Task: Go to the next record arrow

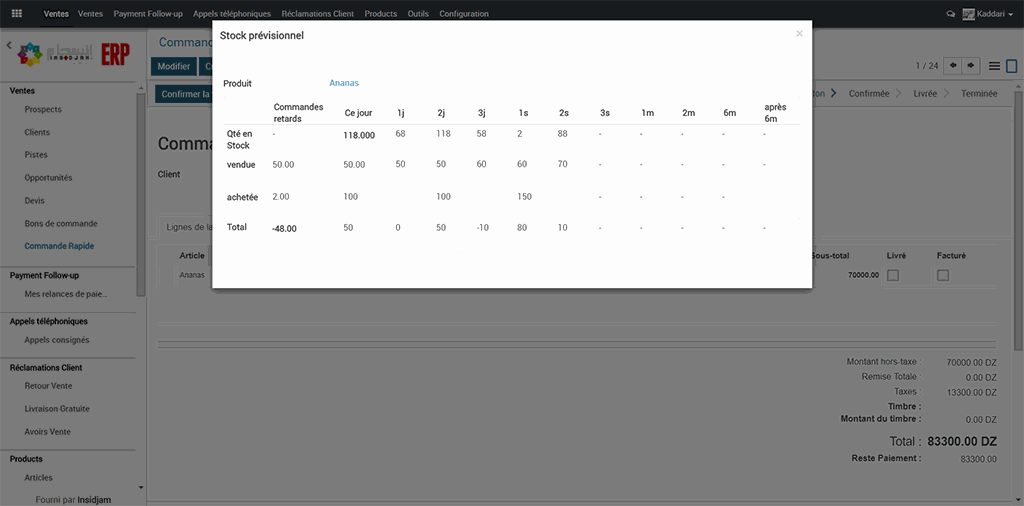Action: [x=972, y=65]
